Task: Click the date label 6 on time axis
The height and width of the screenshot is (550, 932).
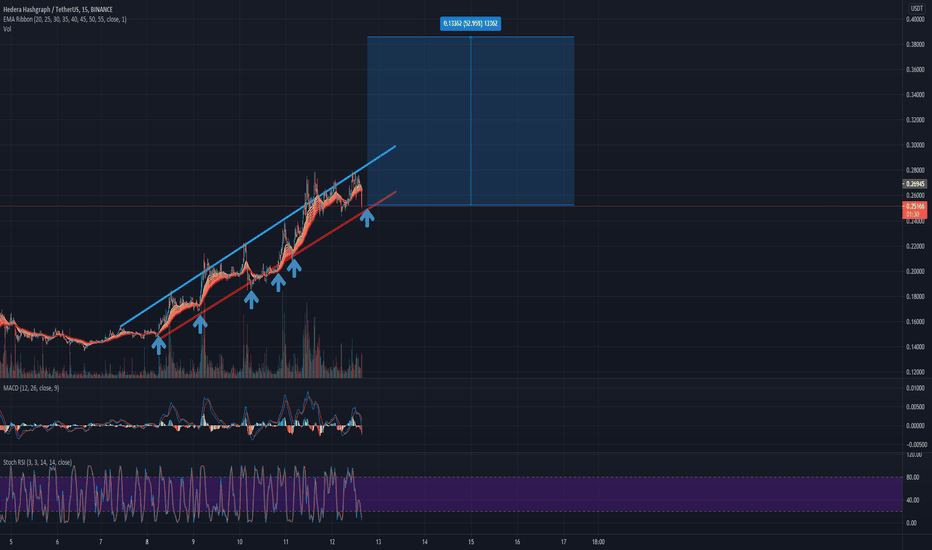Action: tap(57, 542)
